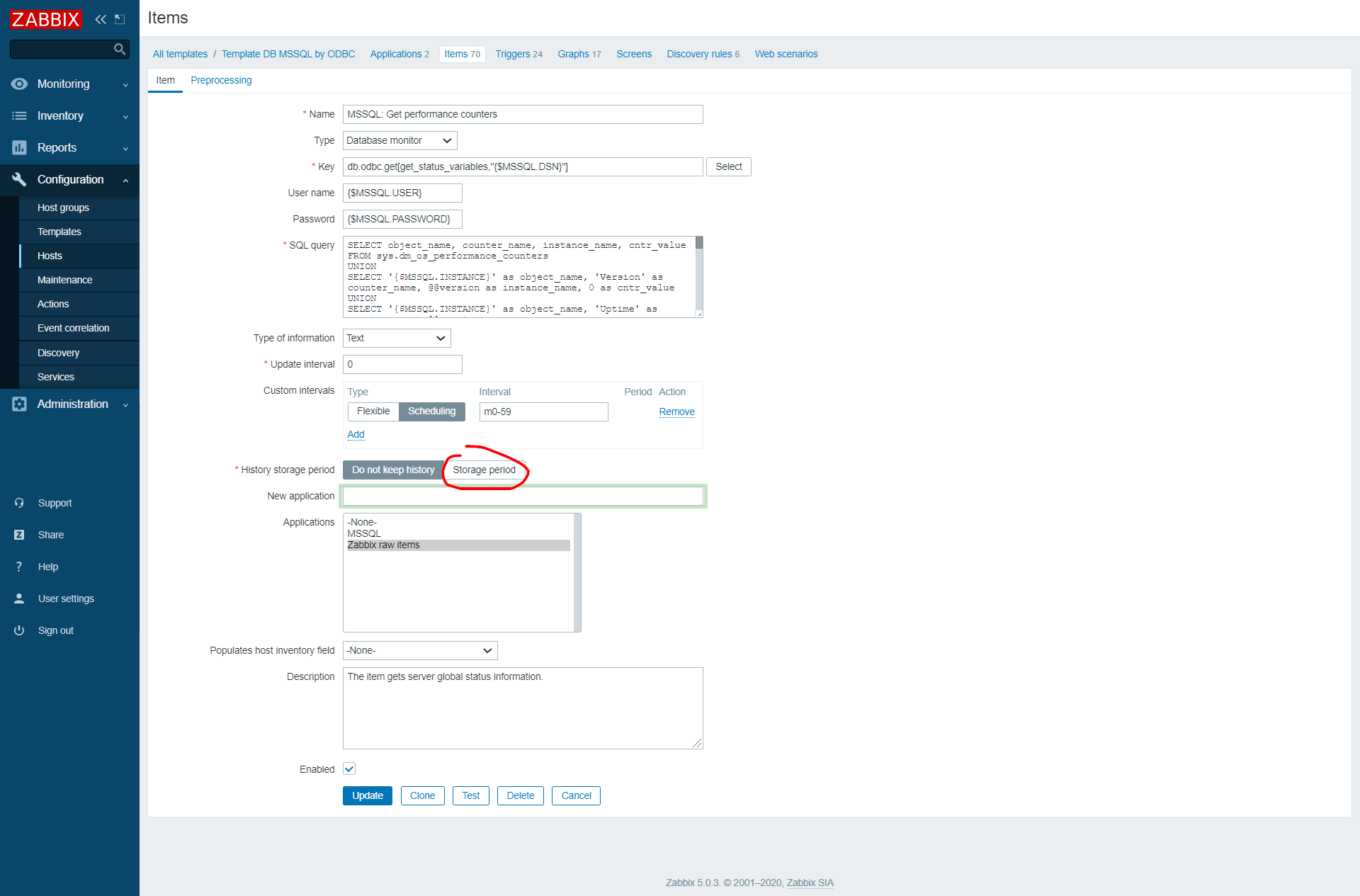Click the sidebar search magnifier icon
This screenshot has height=896, width=1360.
click(x=120, y=49)
